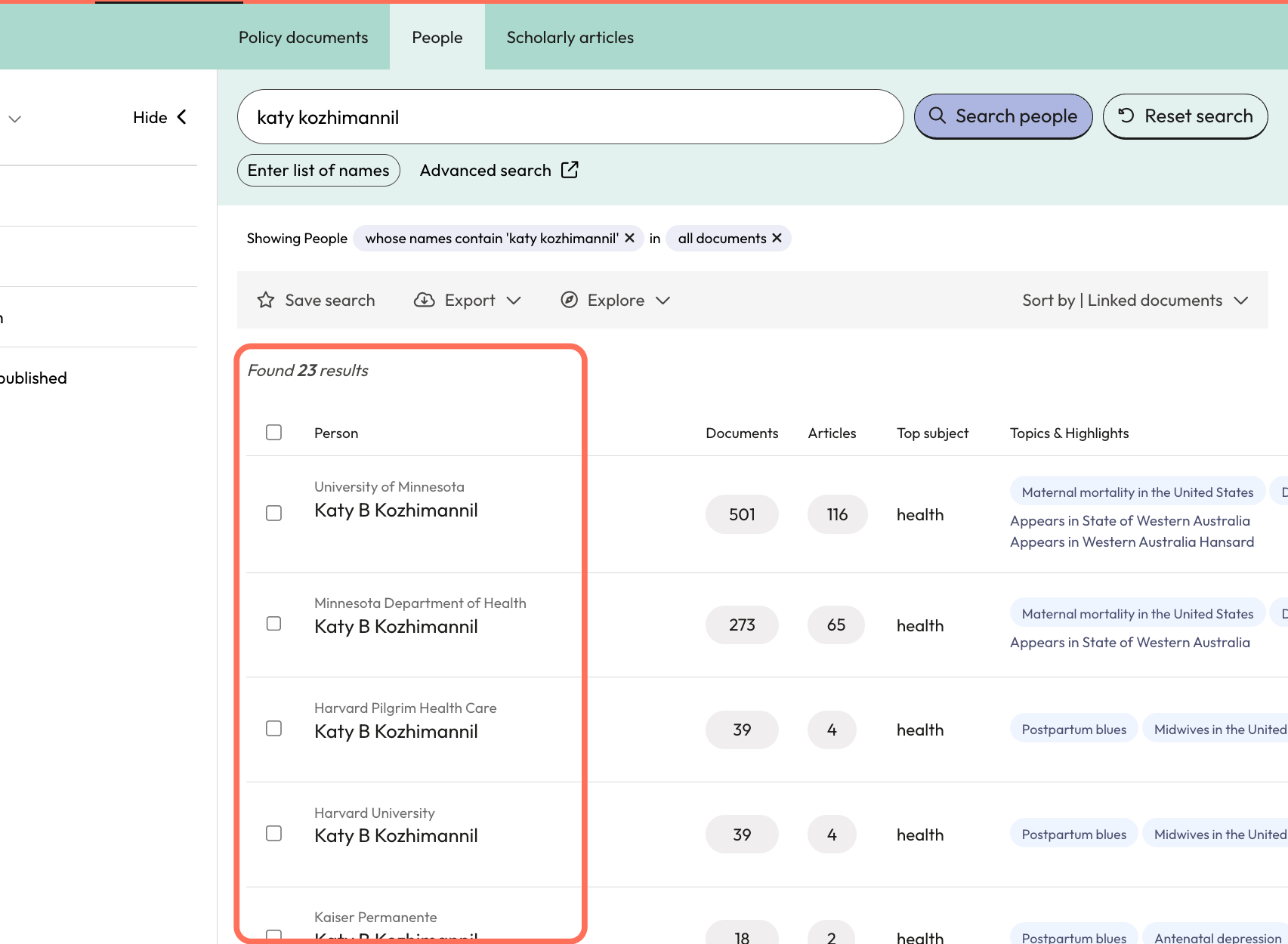Tick the select-all checkbox in the Person header

(x=274, y=432)
